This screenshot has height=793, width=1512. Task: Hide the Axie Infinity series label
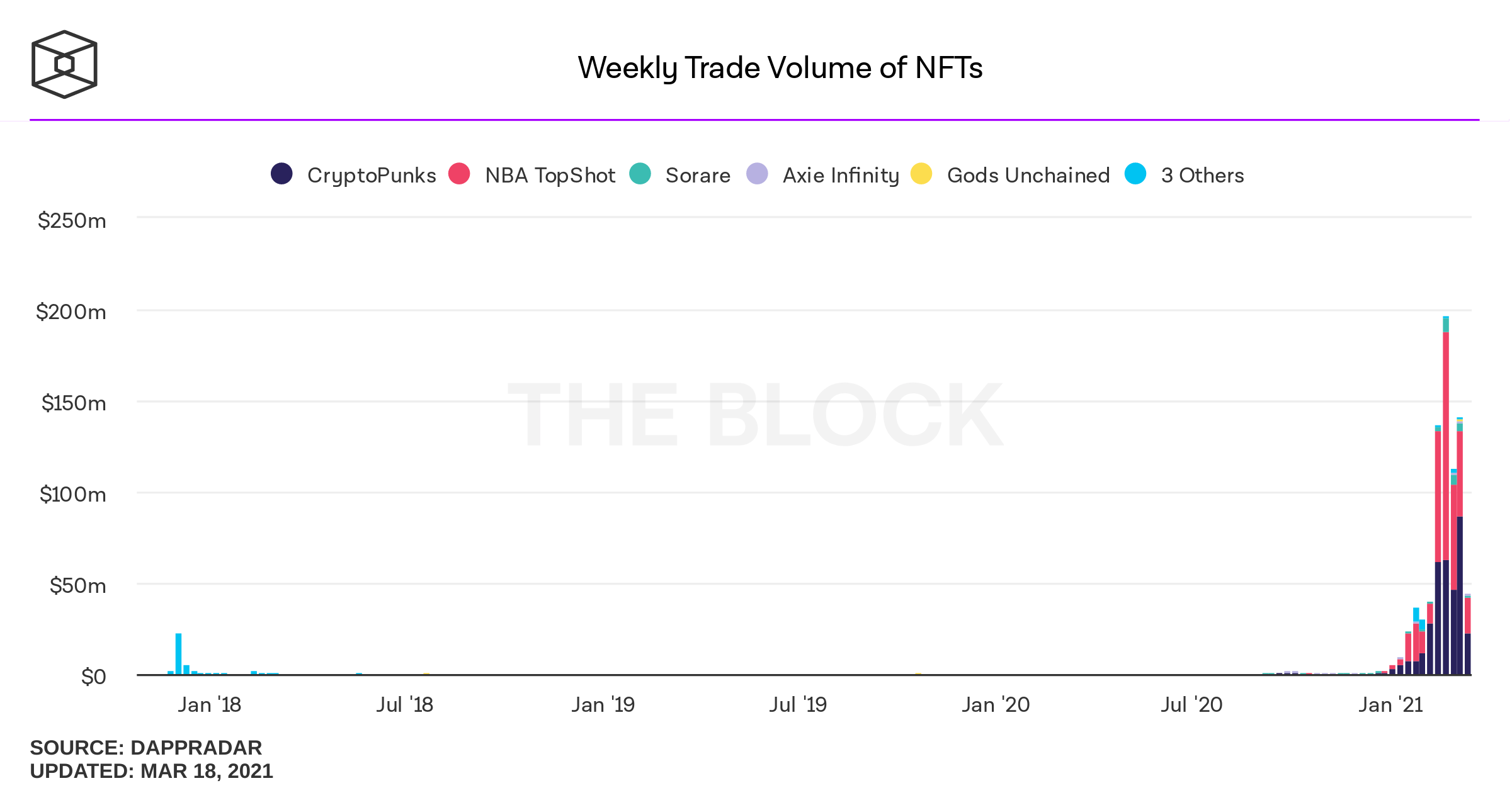(x=841, y=176)
